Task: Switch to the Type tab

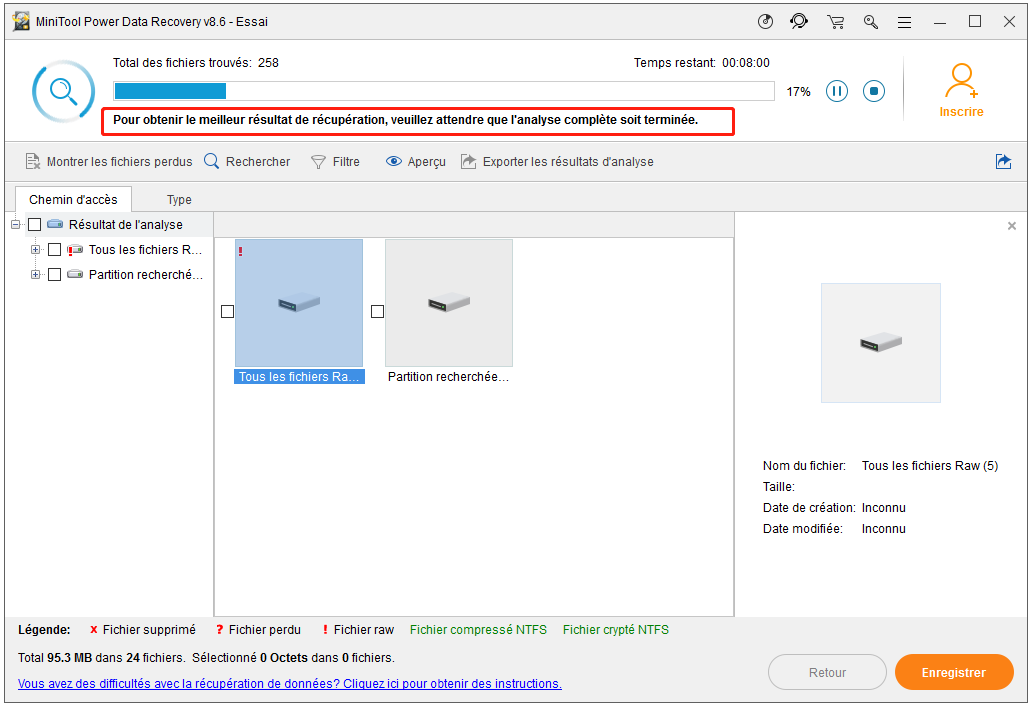Action: [x=179, y=200]
